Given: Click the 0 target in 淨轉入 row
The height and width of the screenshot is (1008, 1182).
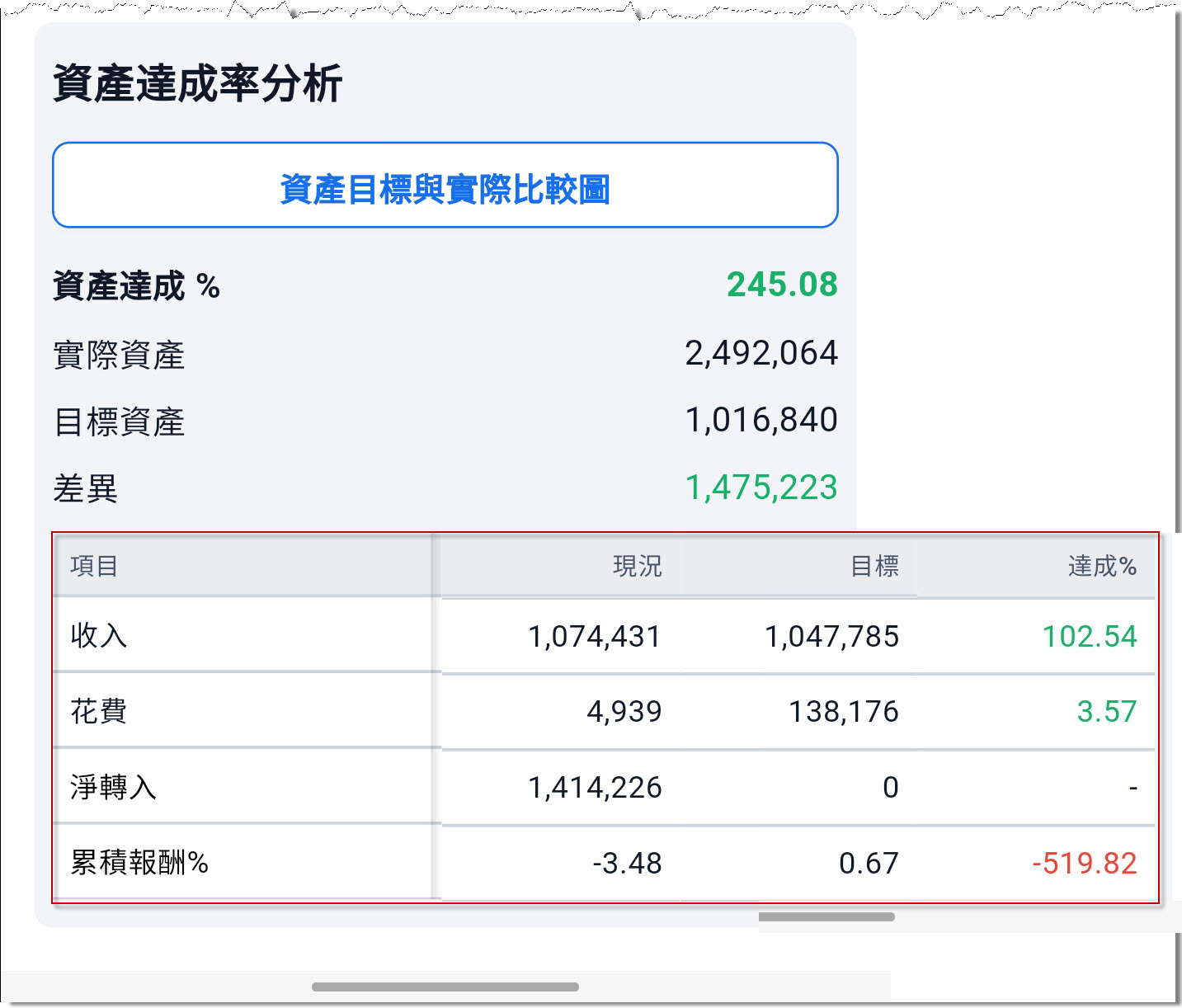Looking at the screenshot, I should click(x=891, y=788).
